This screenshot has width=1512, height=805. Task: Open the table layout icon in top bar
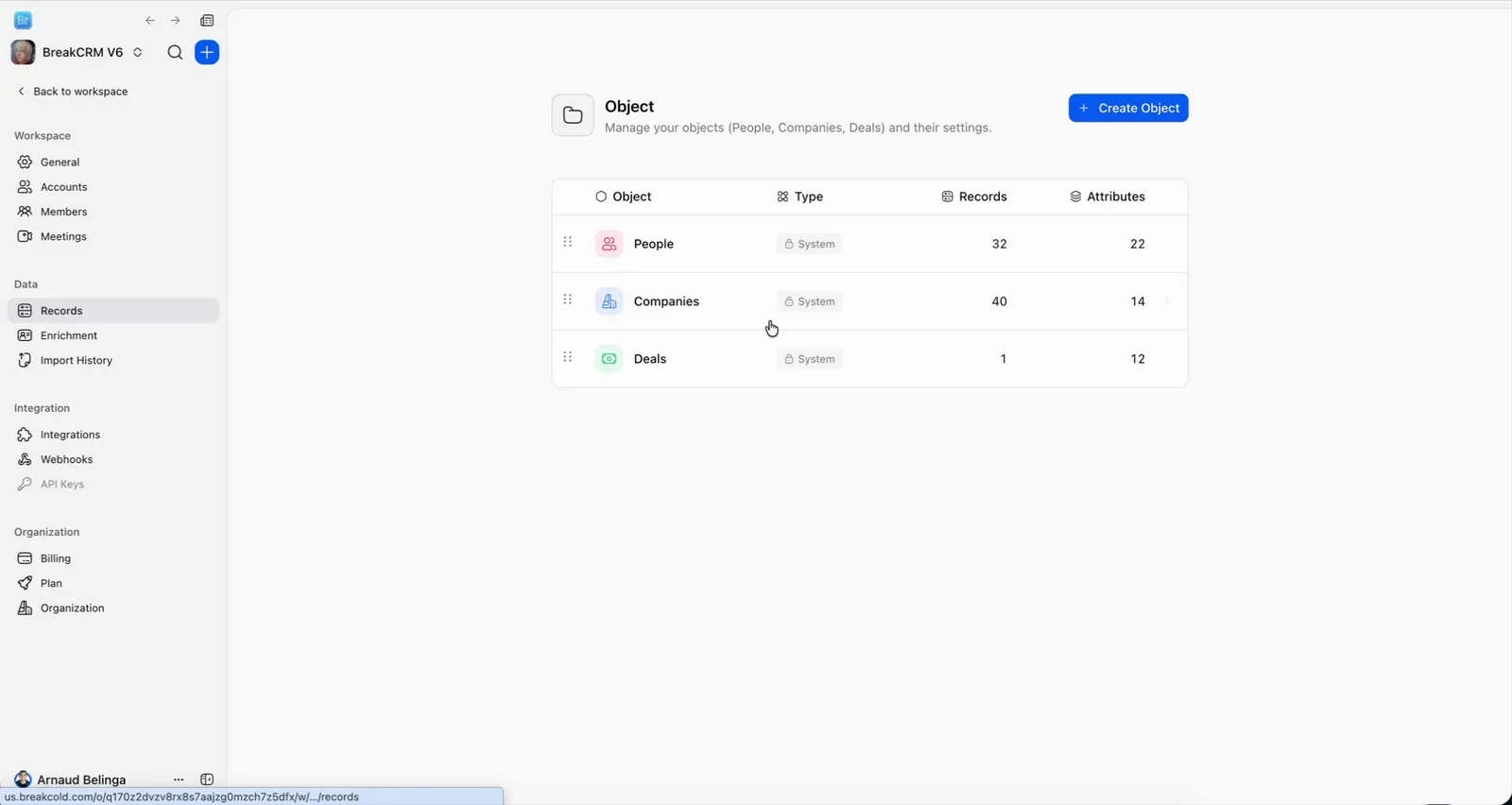207,21
